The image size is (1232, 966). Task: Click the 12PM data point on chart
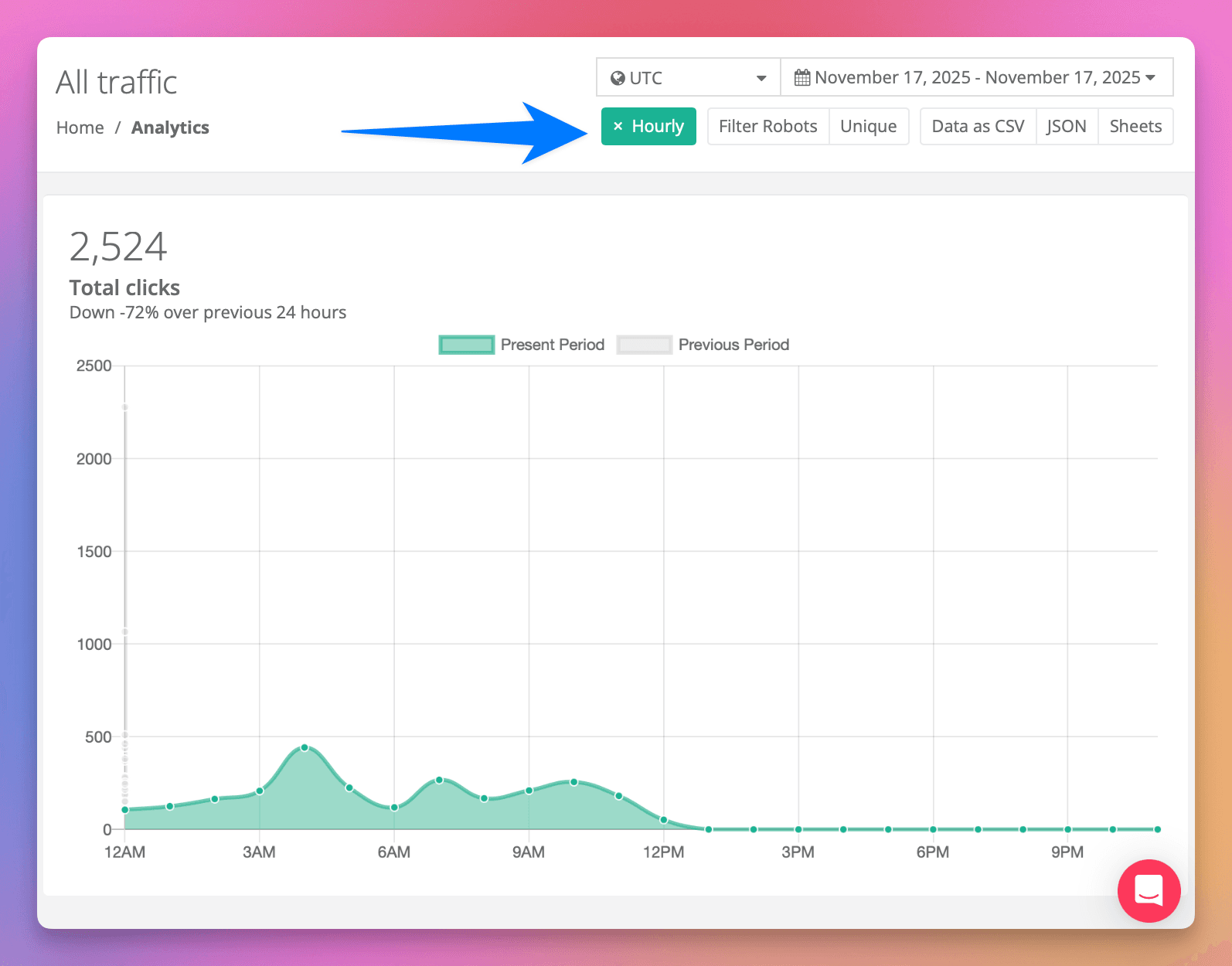pyautogui.click(x=664, y=820)
